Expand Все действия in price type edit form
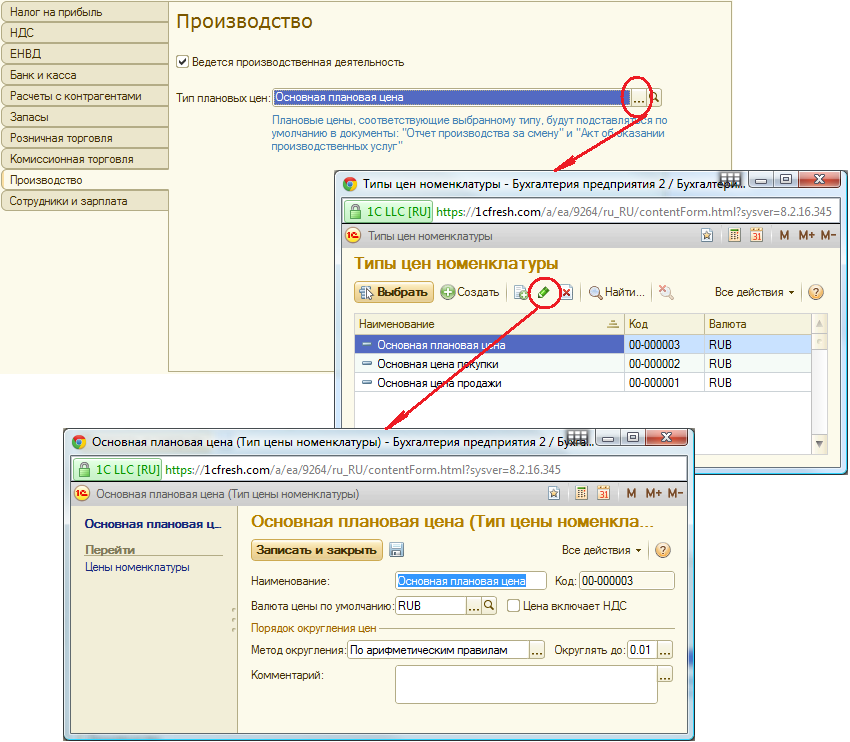This screenshot has height=742, width=850. [601, 550]
